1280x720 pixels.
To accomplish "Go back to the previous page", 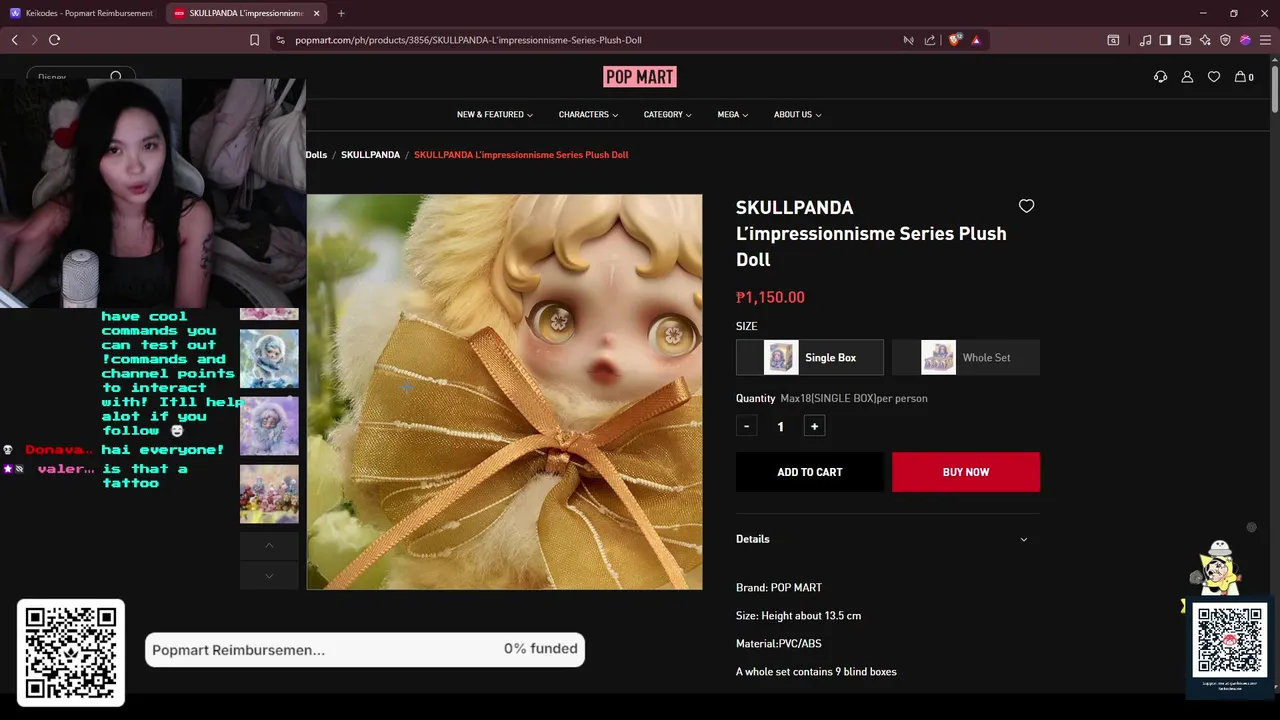I will (14, 40).
